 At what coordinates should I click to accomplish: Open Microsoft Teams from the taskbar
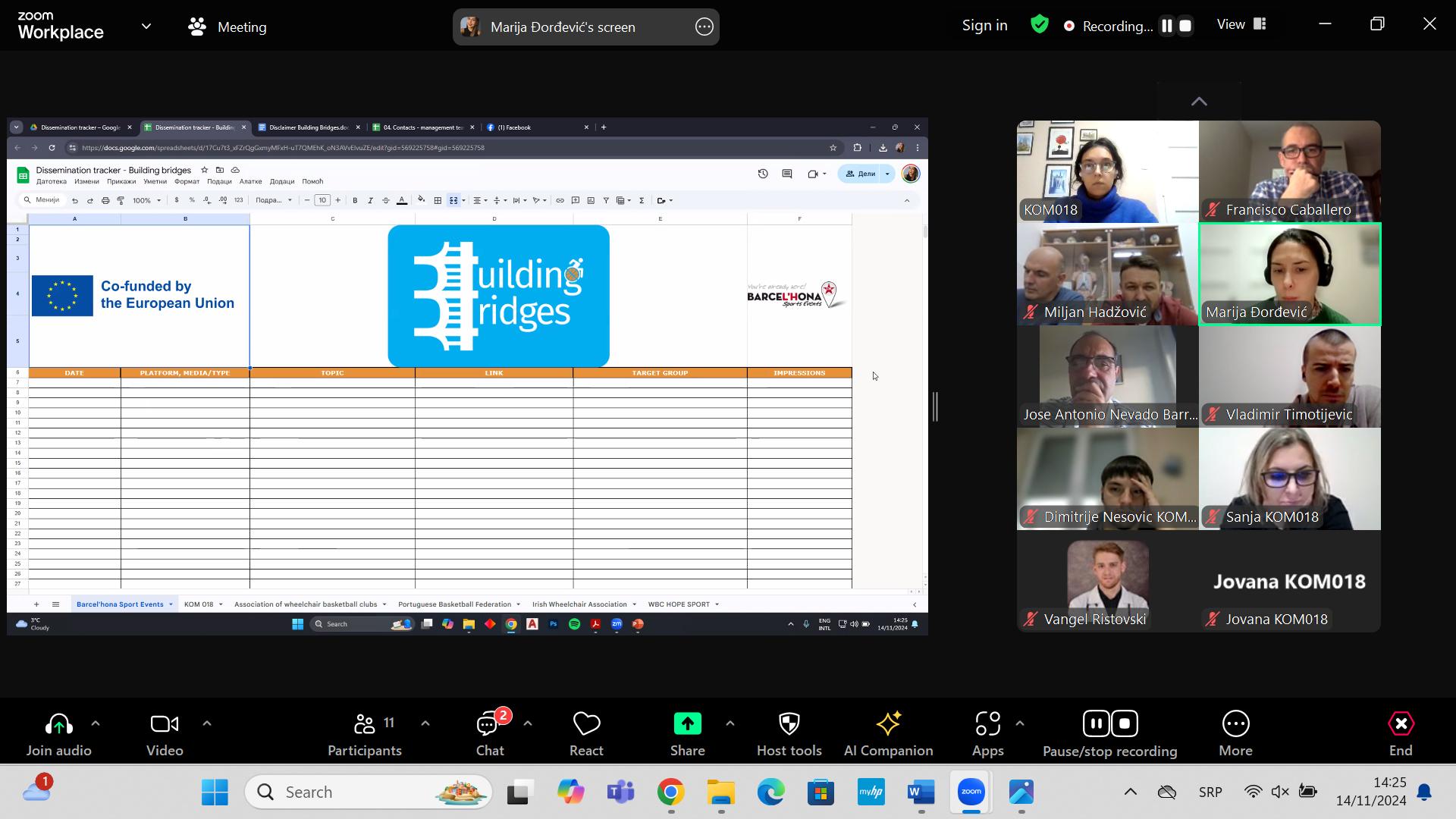(620, 792)
